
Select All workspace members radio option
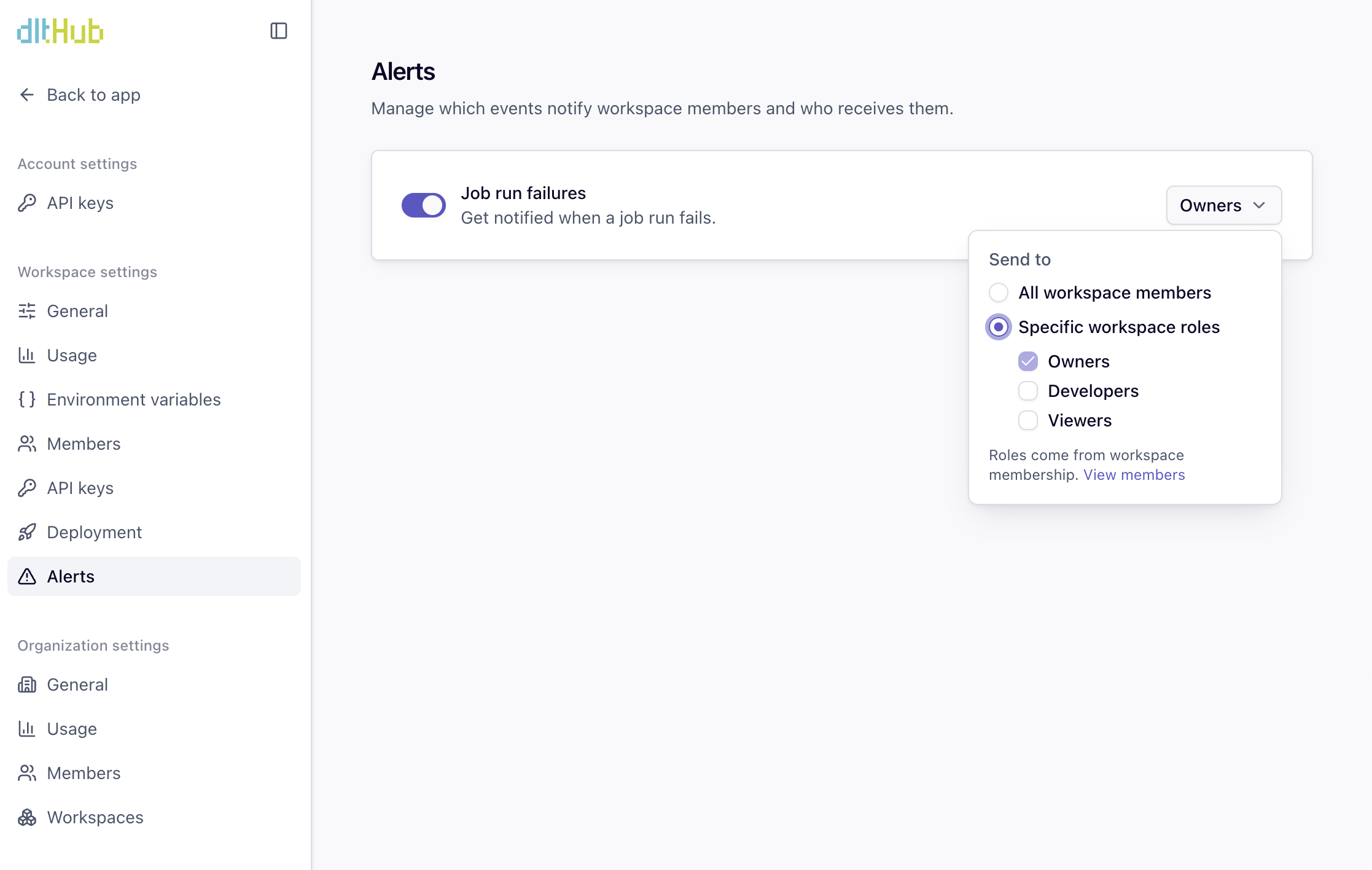pos(999,292)
